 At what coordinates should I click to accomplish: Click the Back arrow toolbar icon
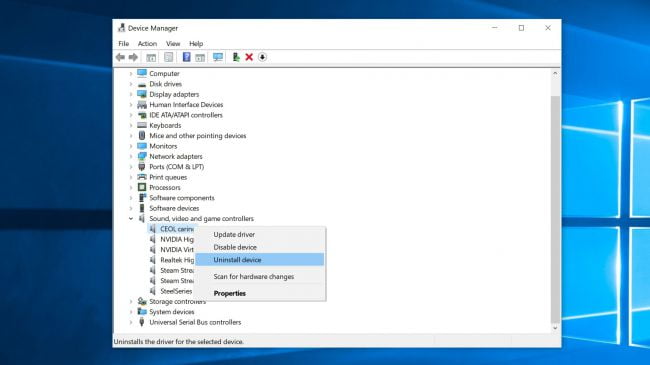120,57
